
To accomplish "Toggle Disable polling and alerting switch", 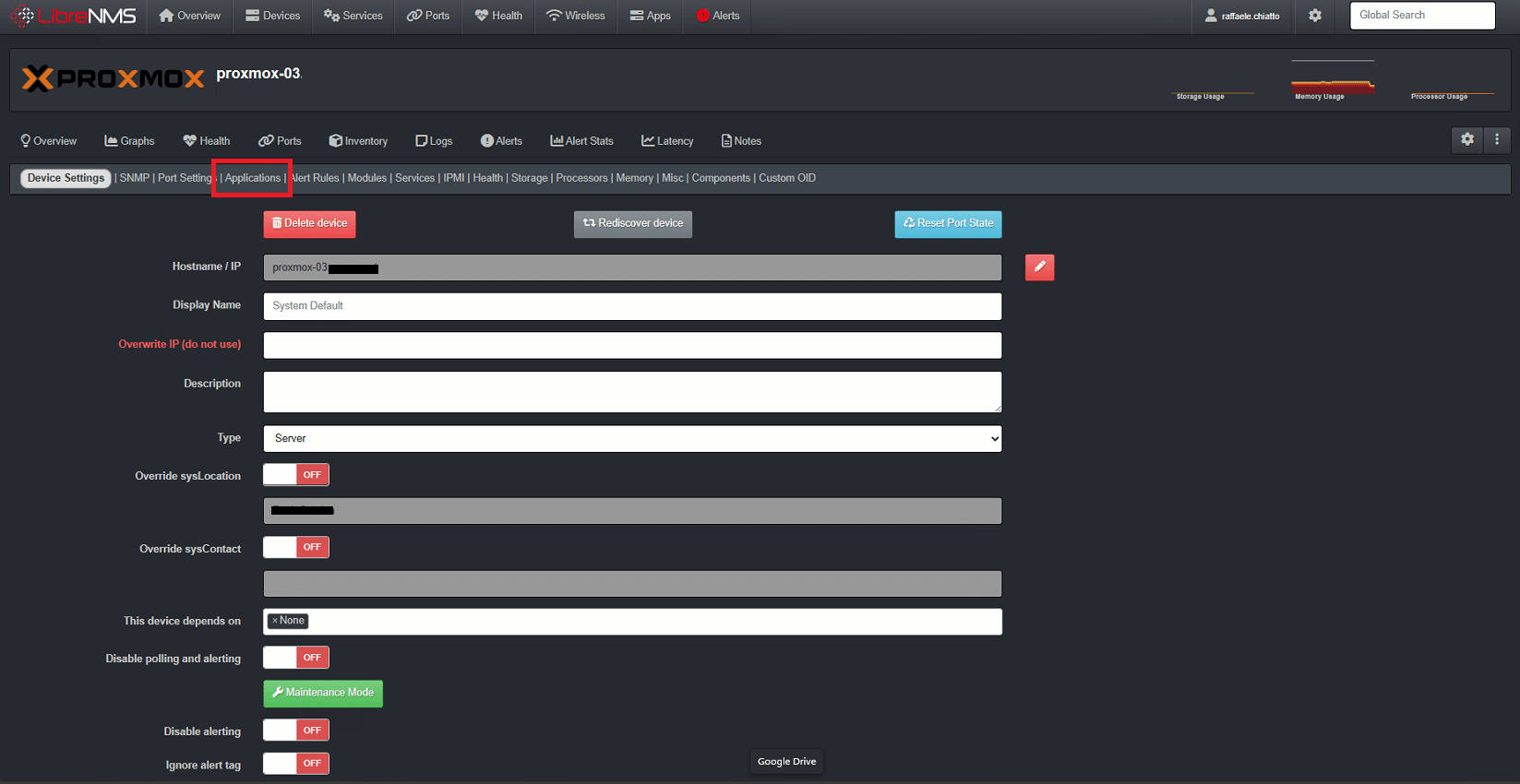I will (x=296, y=658).
